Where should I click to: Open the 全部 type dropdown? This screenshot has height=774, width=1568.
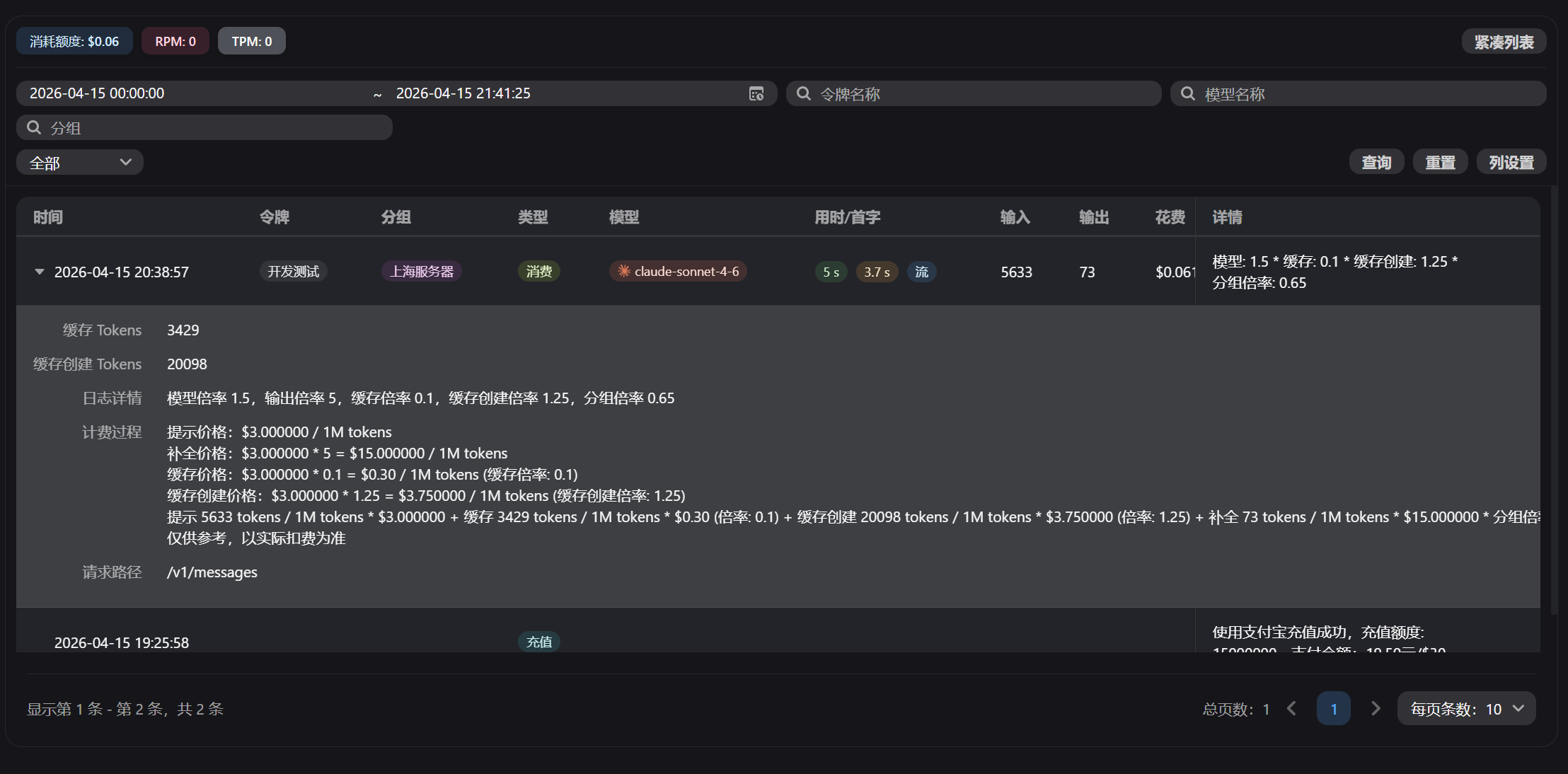[80, 163]
